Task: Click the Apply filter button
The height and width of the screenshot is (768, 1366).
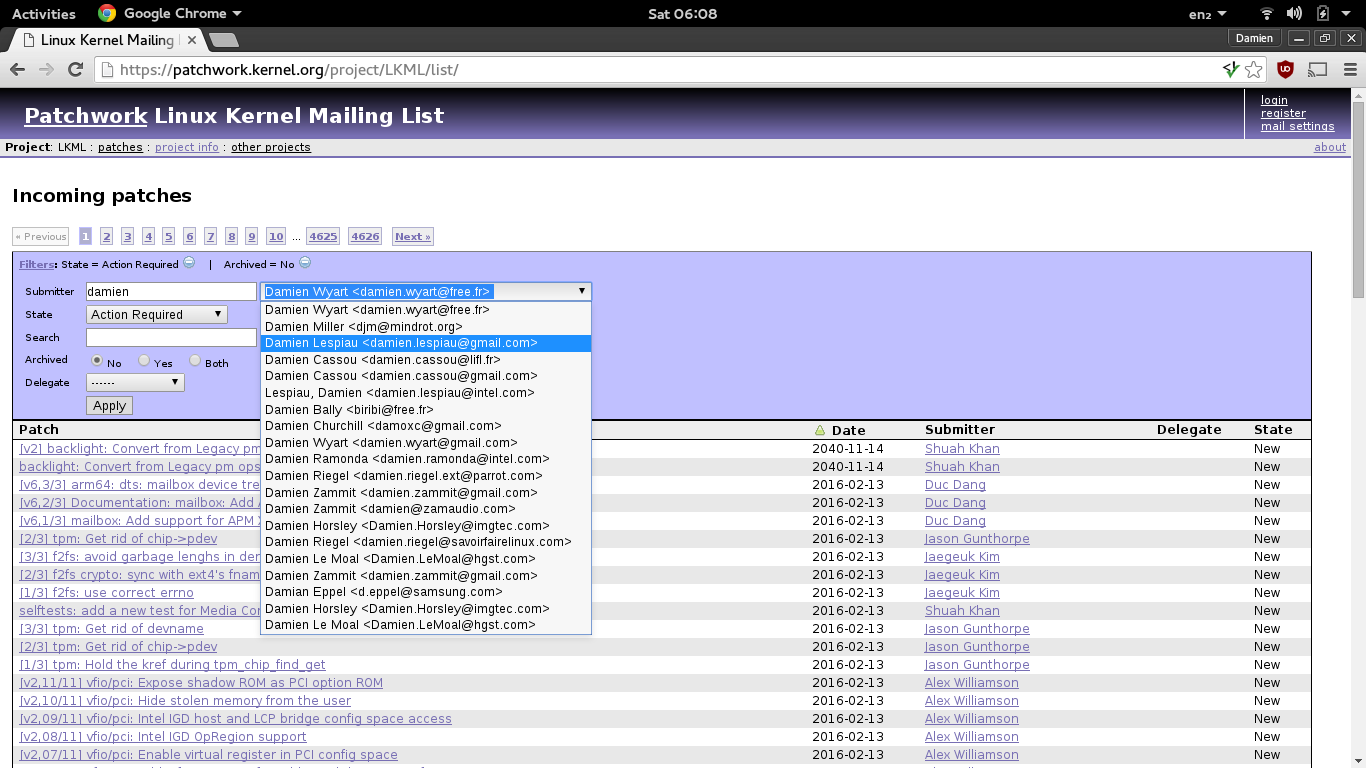Action: coord(109,405)
